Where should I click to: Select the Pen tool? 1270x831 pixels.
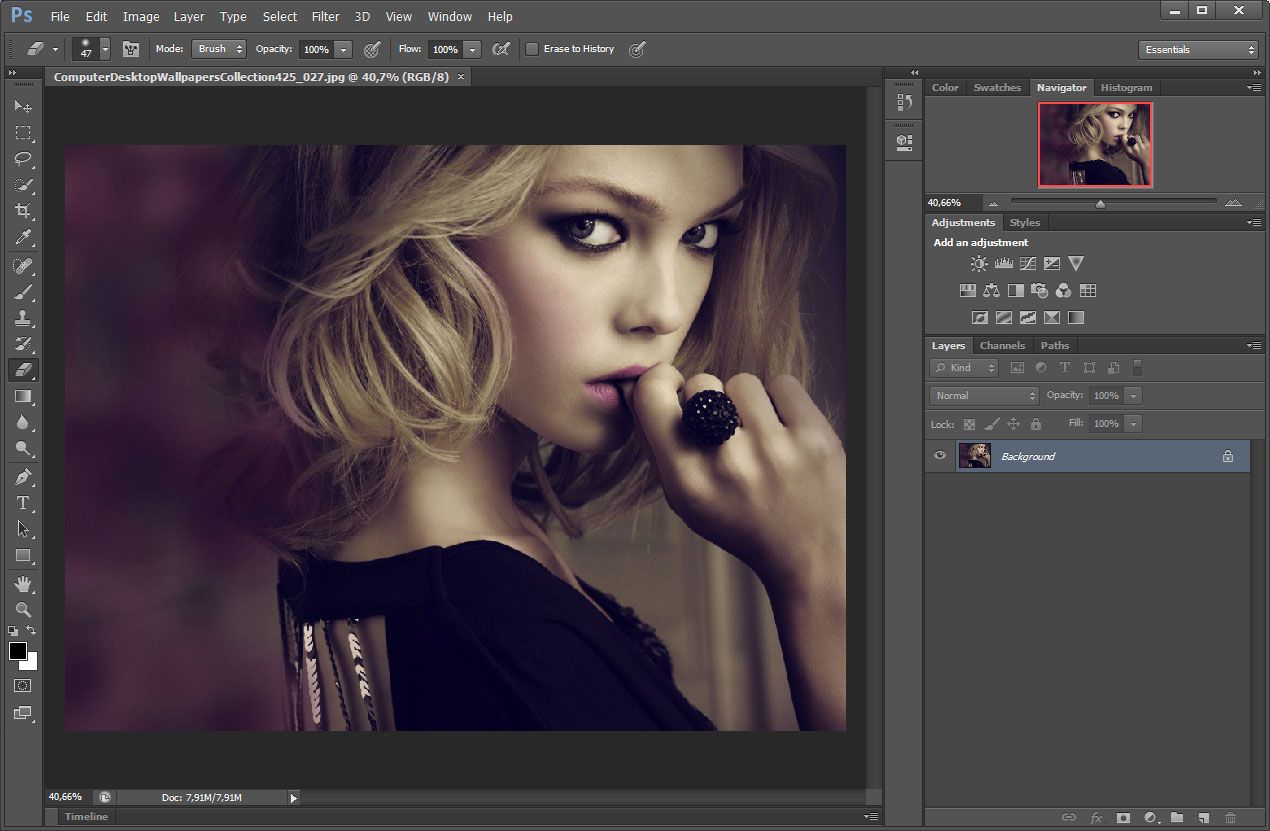click(23, 477)
